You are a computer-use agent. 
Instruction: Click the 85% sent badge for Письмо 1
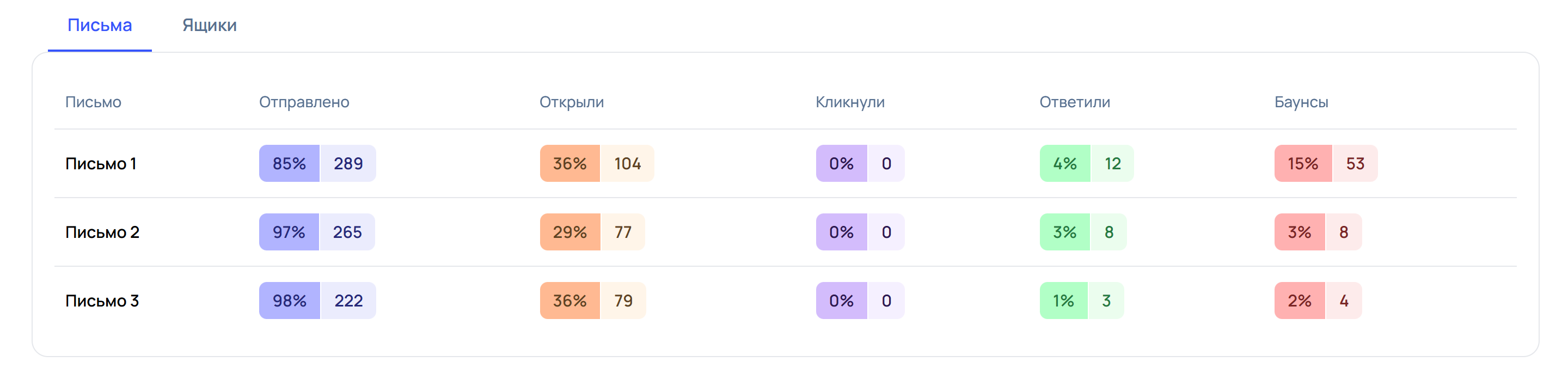[290, 163]
